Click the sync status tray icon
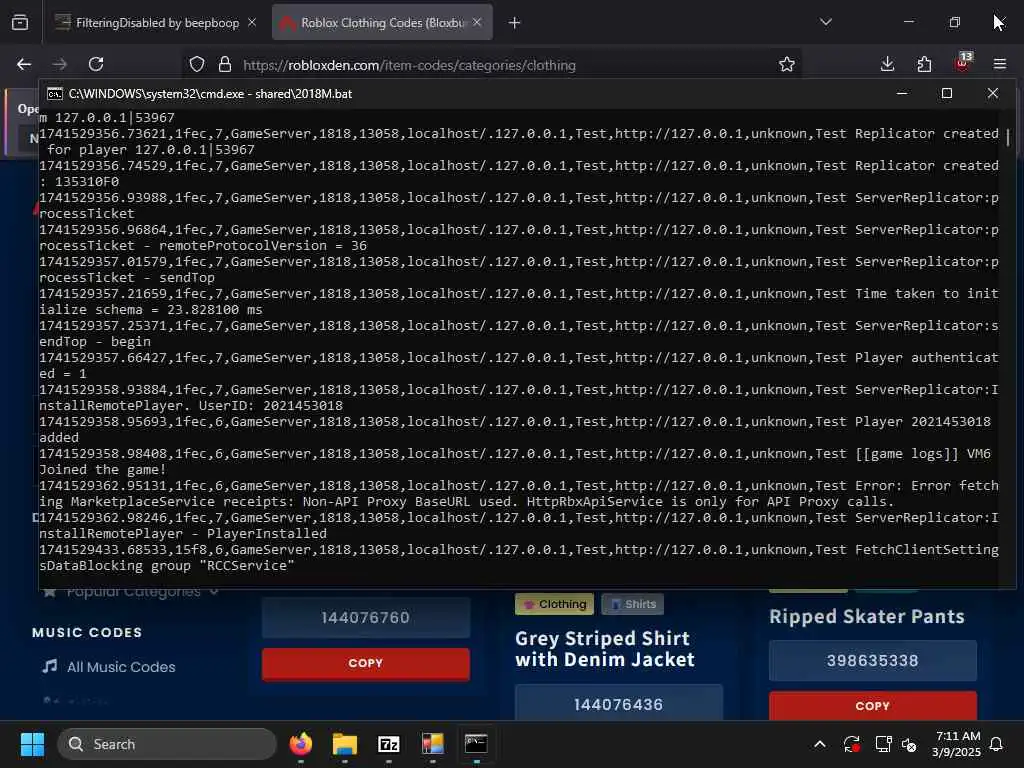Image resolution: width=1024 pixels, height=768 pixels. pos(851,744)
